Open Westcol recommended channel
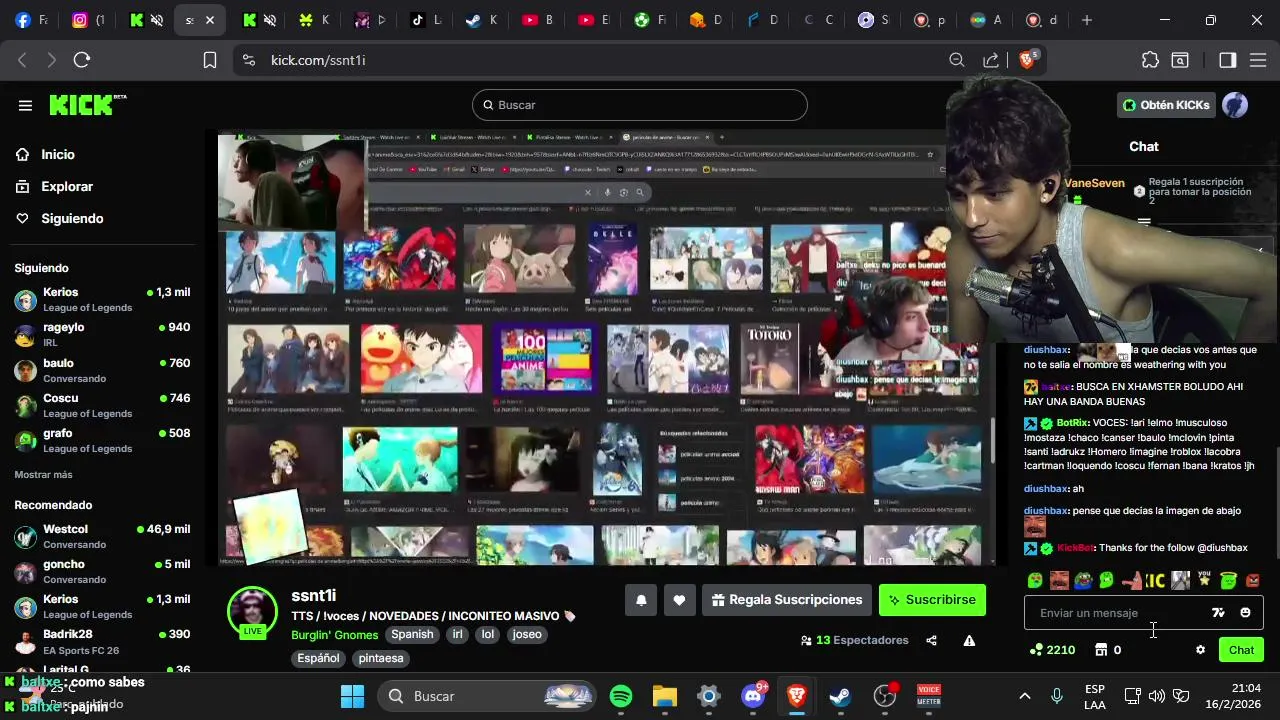The height and width of the screenshot is (720, 1280). pyautogui.click(x=102, y=536)
